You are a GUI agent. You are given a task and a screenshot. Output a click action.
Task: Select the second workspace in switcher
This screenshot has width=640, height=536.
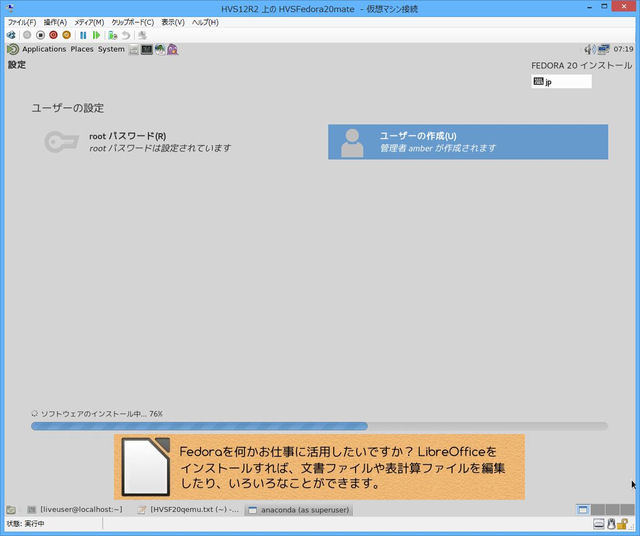598,509
